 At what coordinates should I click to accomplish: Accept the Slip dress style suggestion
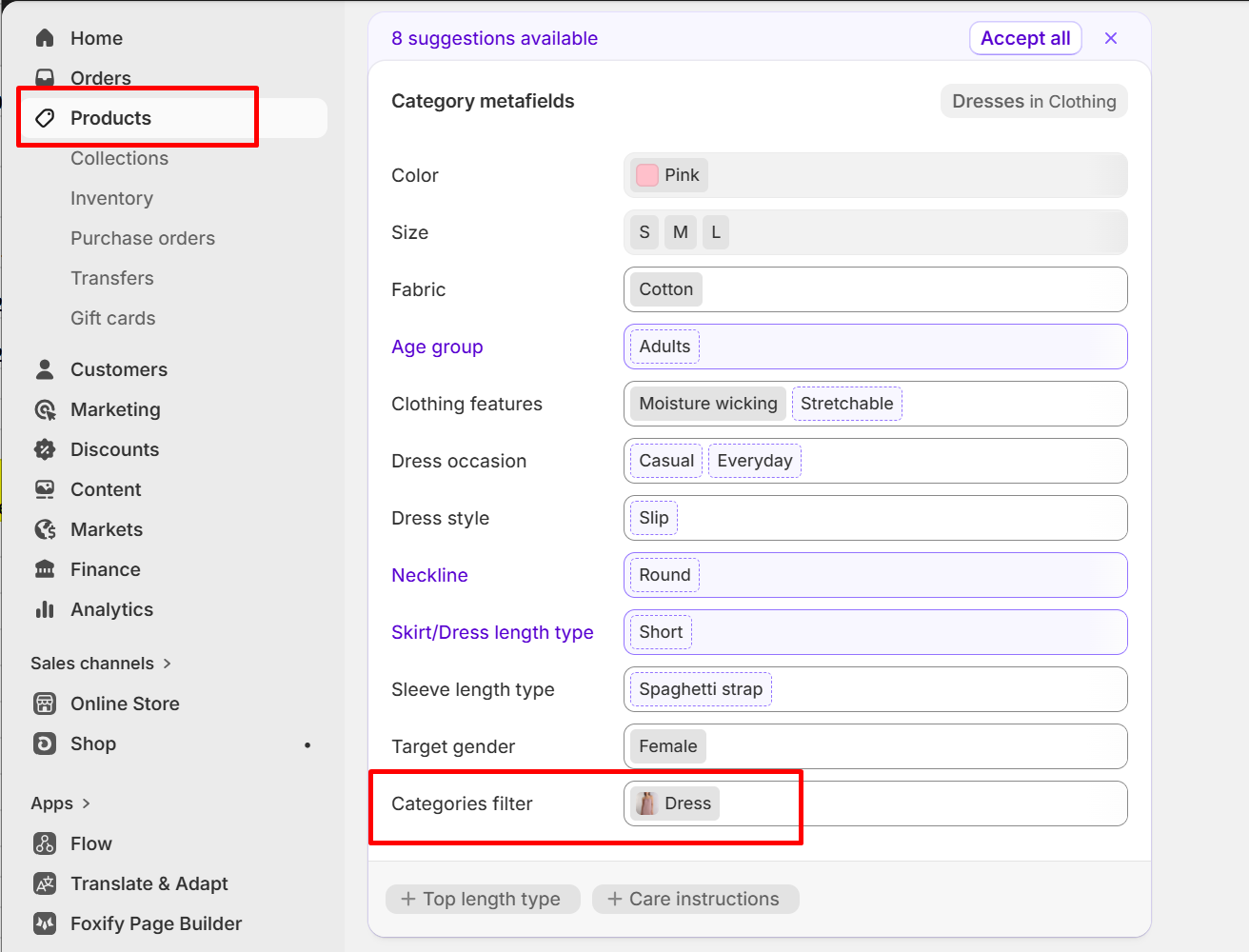coord(654,518)
